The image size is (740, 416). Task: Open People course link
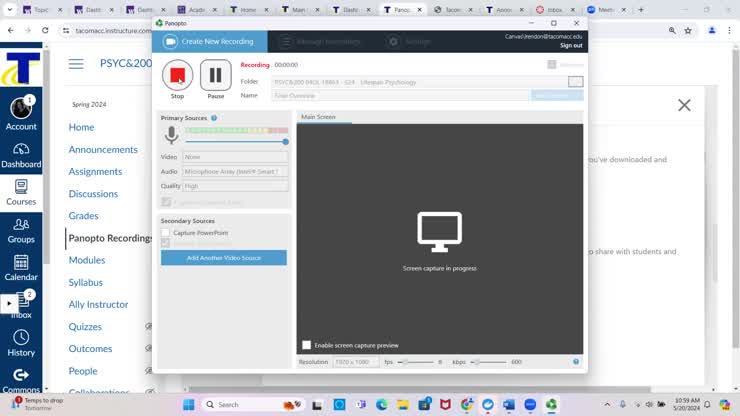(x=83, y=371)
